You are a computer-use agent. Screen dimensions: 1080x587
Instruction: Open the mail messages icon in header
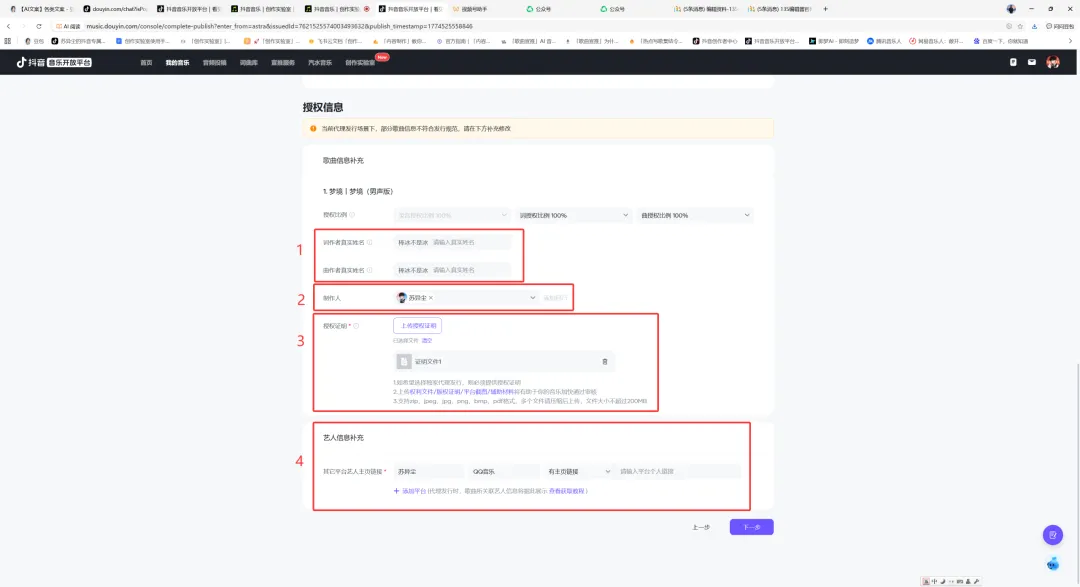(1032, 62)
